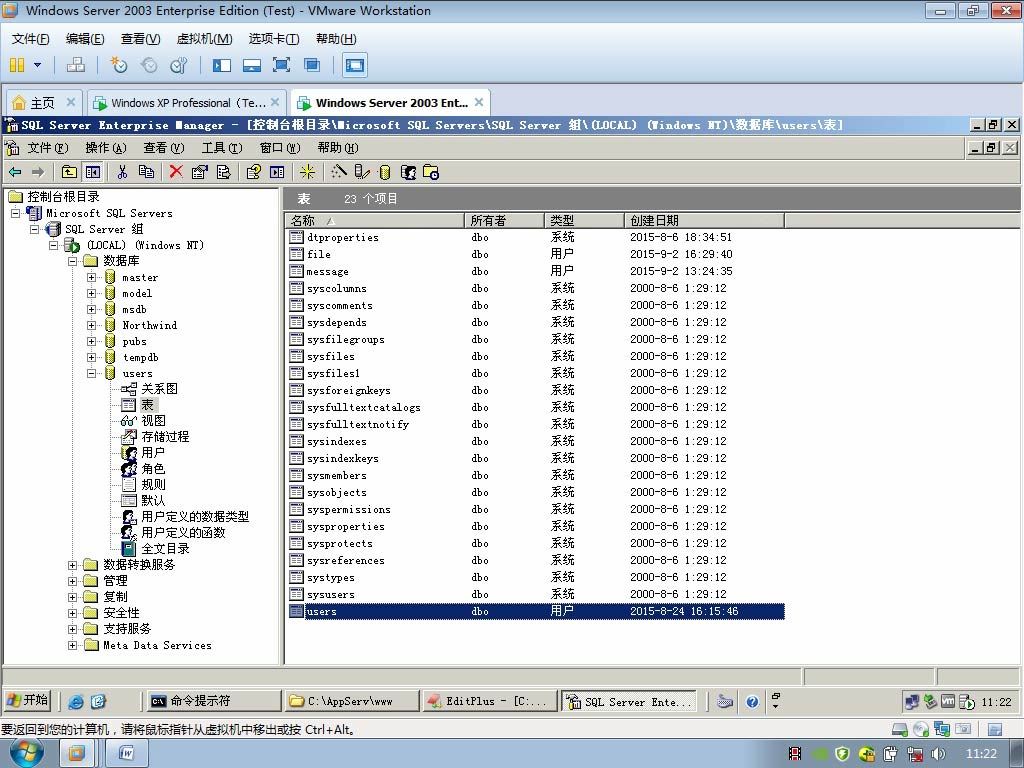The width and height of the screenshot is (1024, 768).
Task: Select the file table row
Action: pos(536,254)
